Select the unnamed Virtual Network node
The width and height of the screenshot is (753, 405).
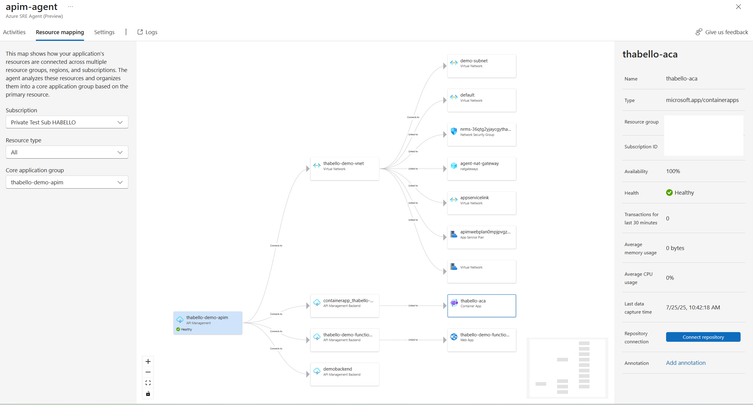coord(482,271)
